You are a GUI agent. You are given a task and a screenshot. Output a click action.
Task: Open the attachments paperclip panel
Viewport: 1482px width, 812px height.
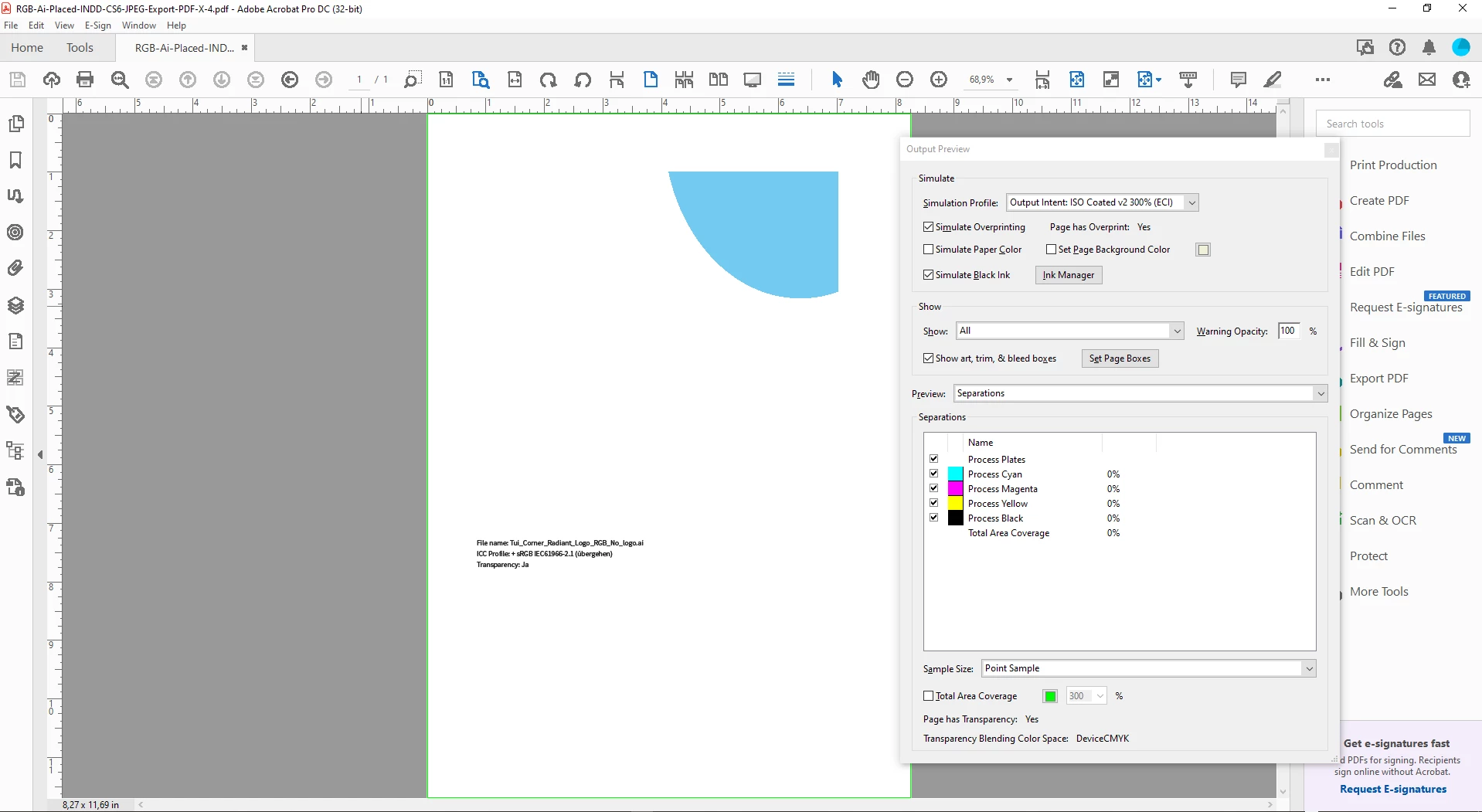coord(15,269)
